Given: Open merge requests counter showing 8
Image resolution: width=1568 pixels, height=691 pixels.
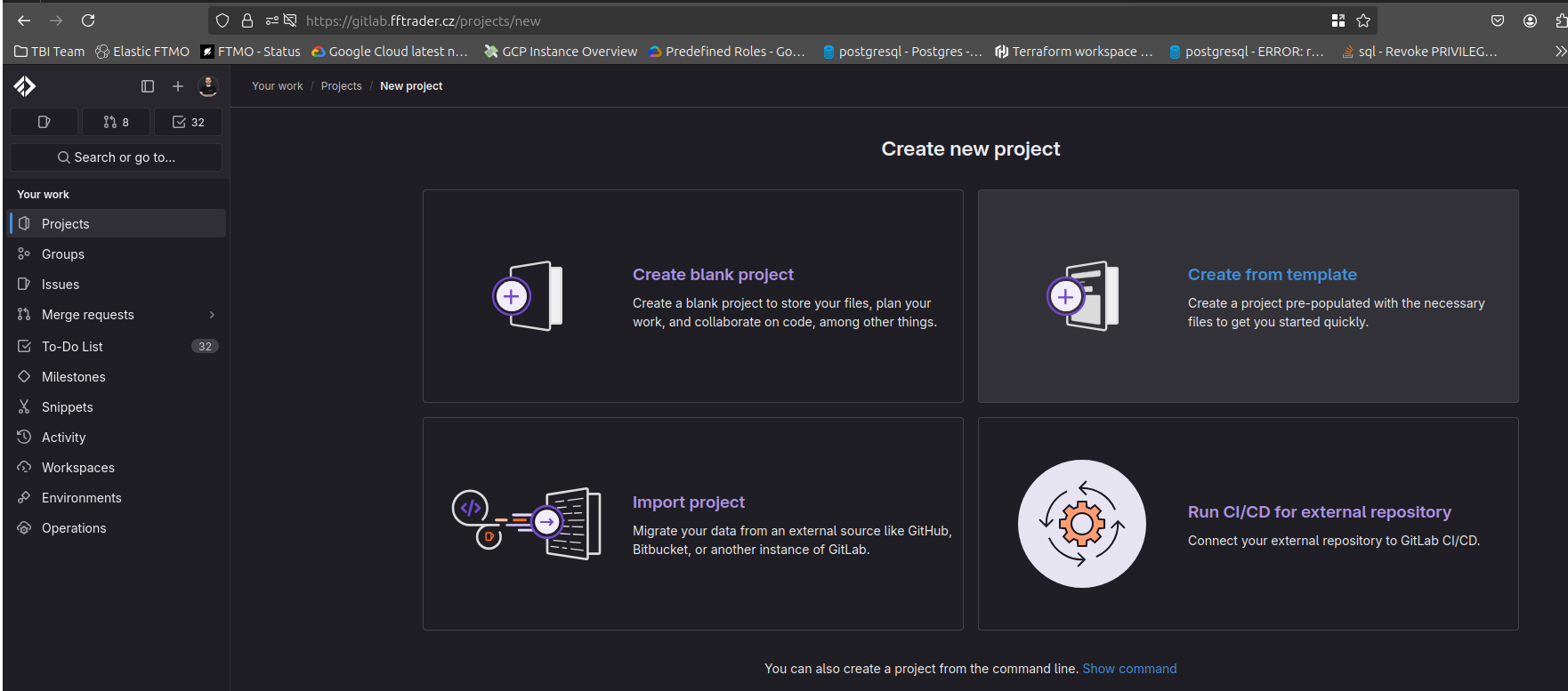Looking at the screenshot, I should (116, 122).
